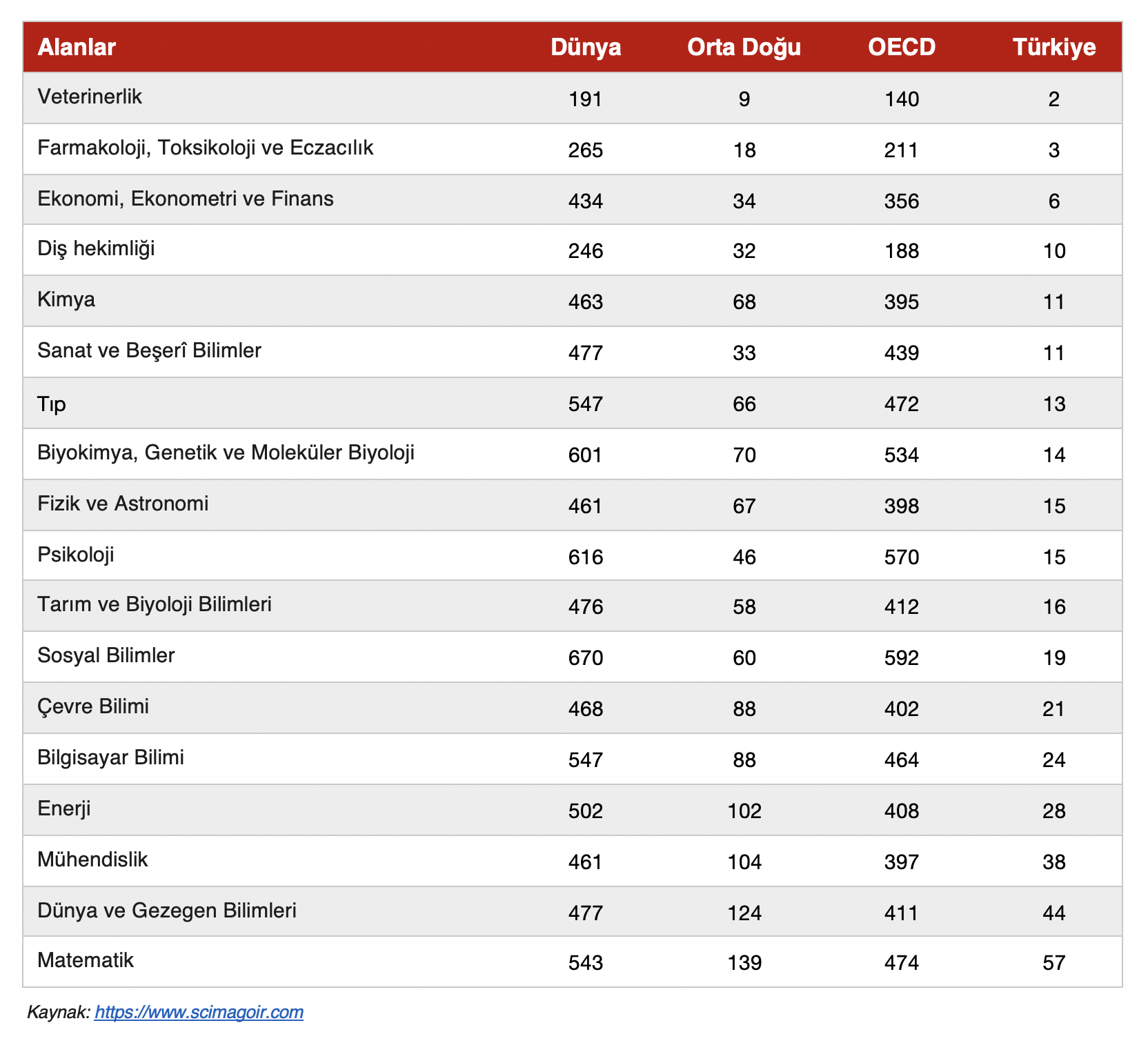Select the Diş hekimliği row label
Viewport: 1148px width, 1043px height.
[96, 248]
